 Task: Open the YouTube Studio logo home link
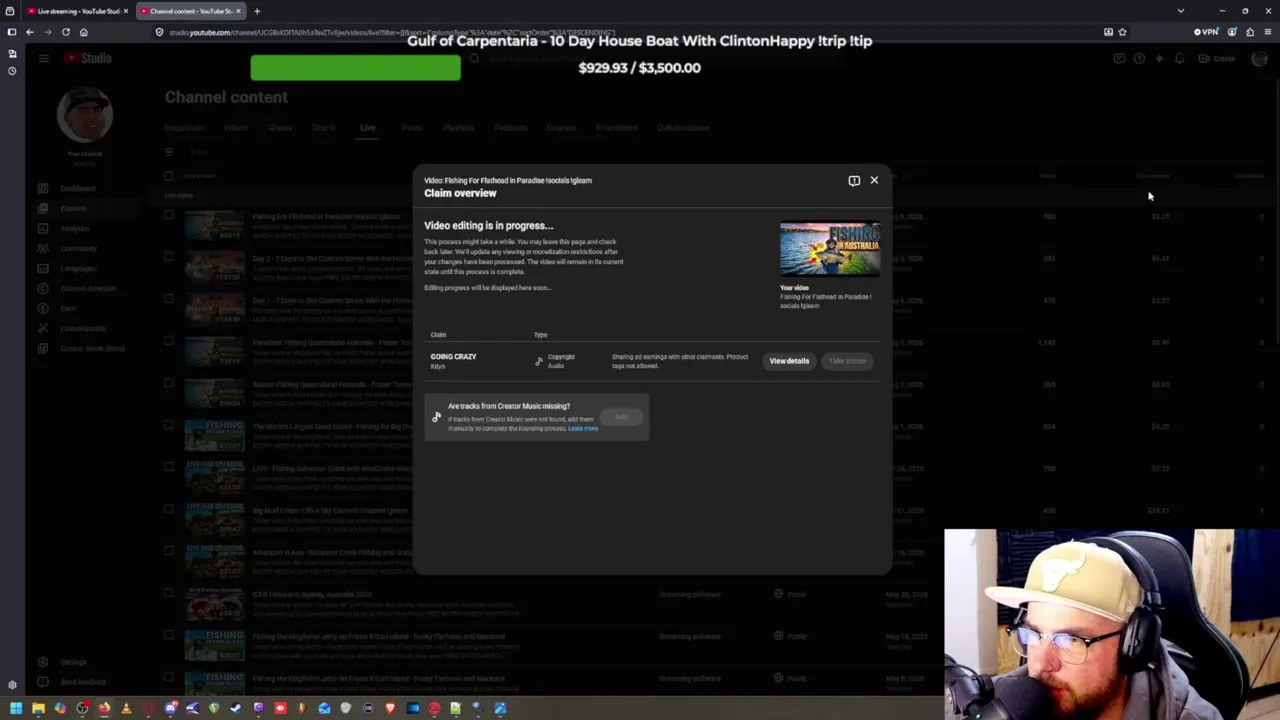pos(88,58)
